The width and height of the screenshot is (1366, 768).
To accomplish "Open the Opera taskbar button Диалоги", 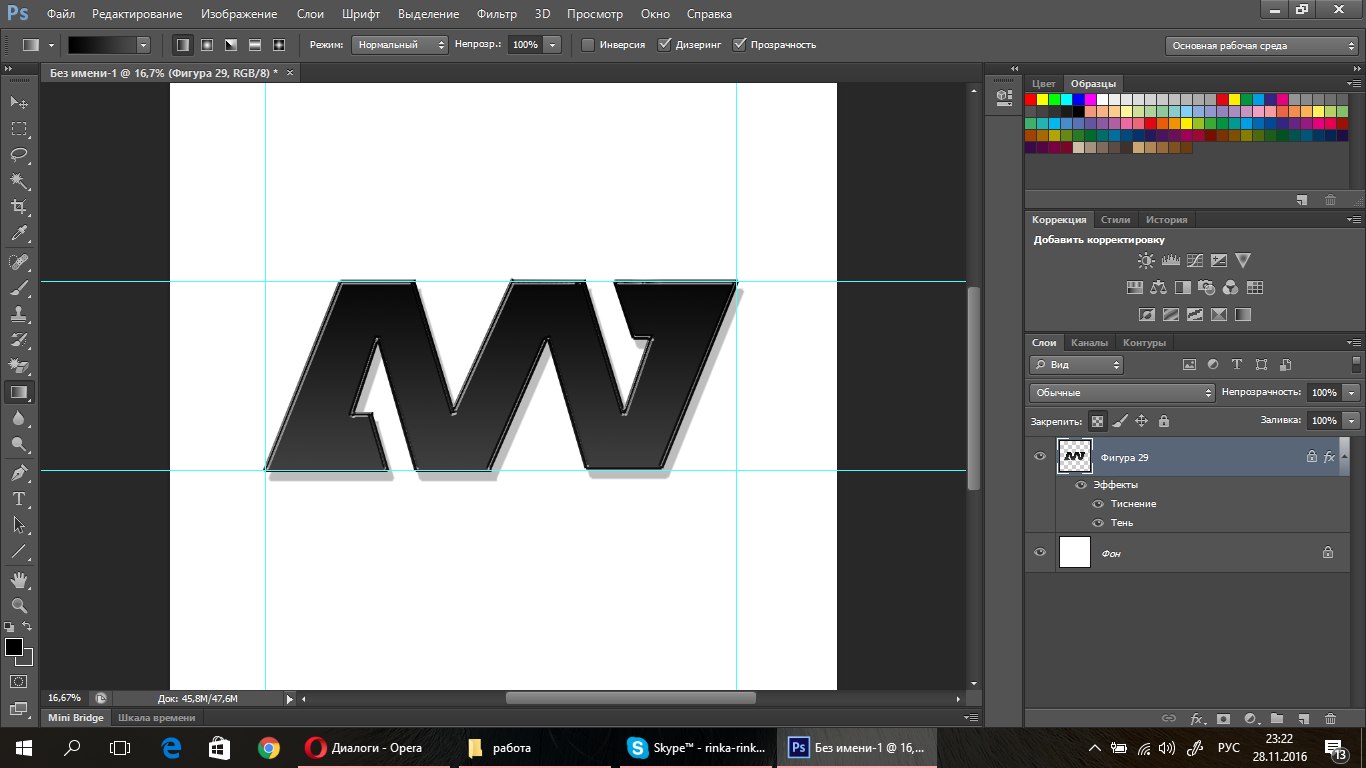I will (x=378, y=747).
